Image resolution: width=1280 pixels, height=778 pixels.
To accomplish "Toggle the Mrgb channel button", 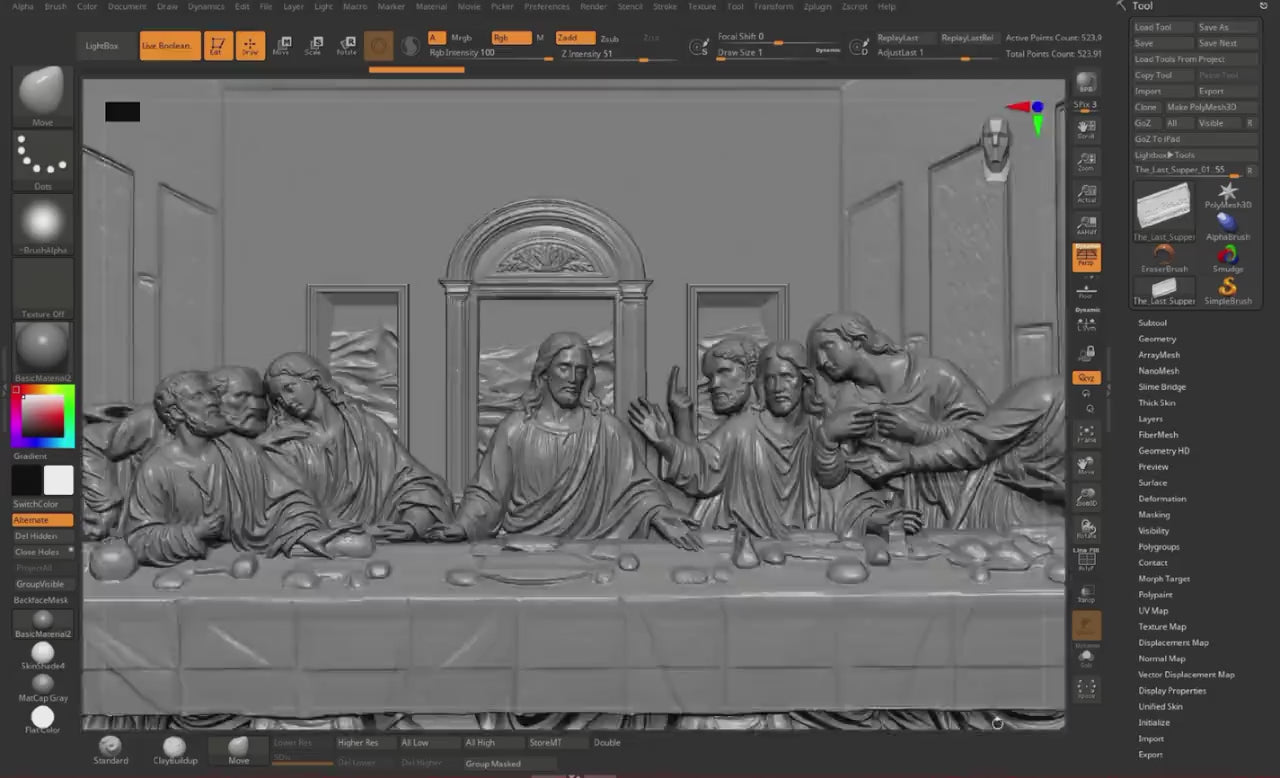I will point(461,38).
